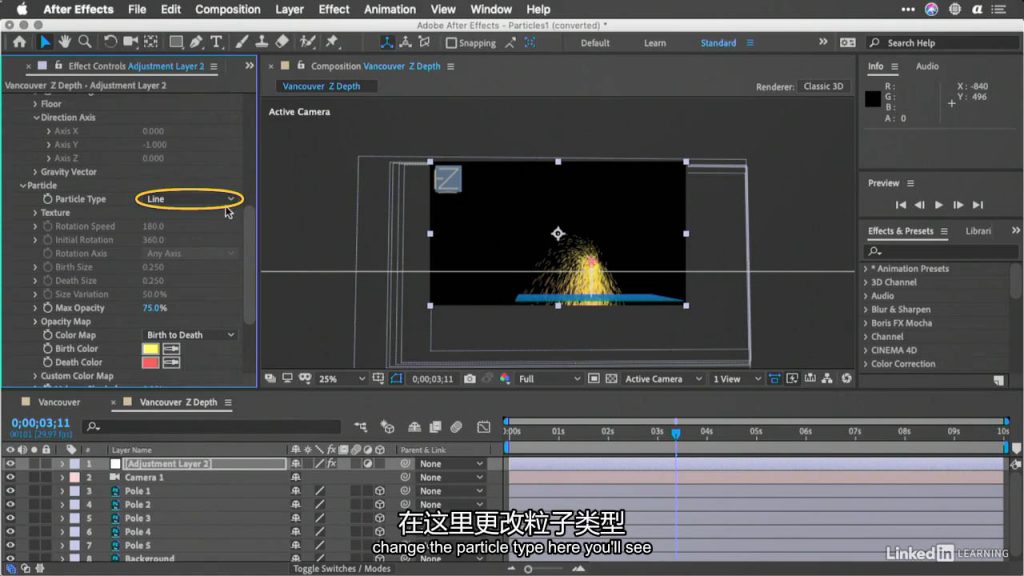This screenshot has width=1024, height=576.
Task: Select the Home icon in toolbar
Action: (19, 42)
